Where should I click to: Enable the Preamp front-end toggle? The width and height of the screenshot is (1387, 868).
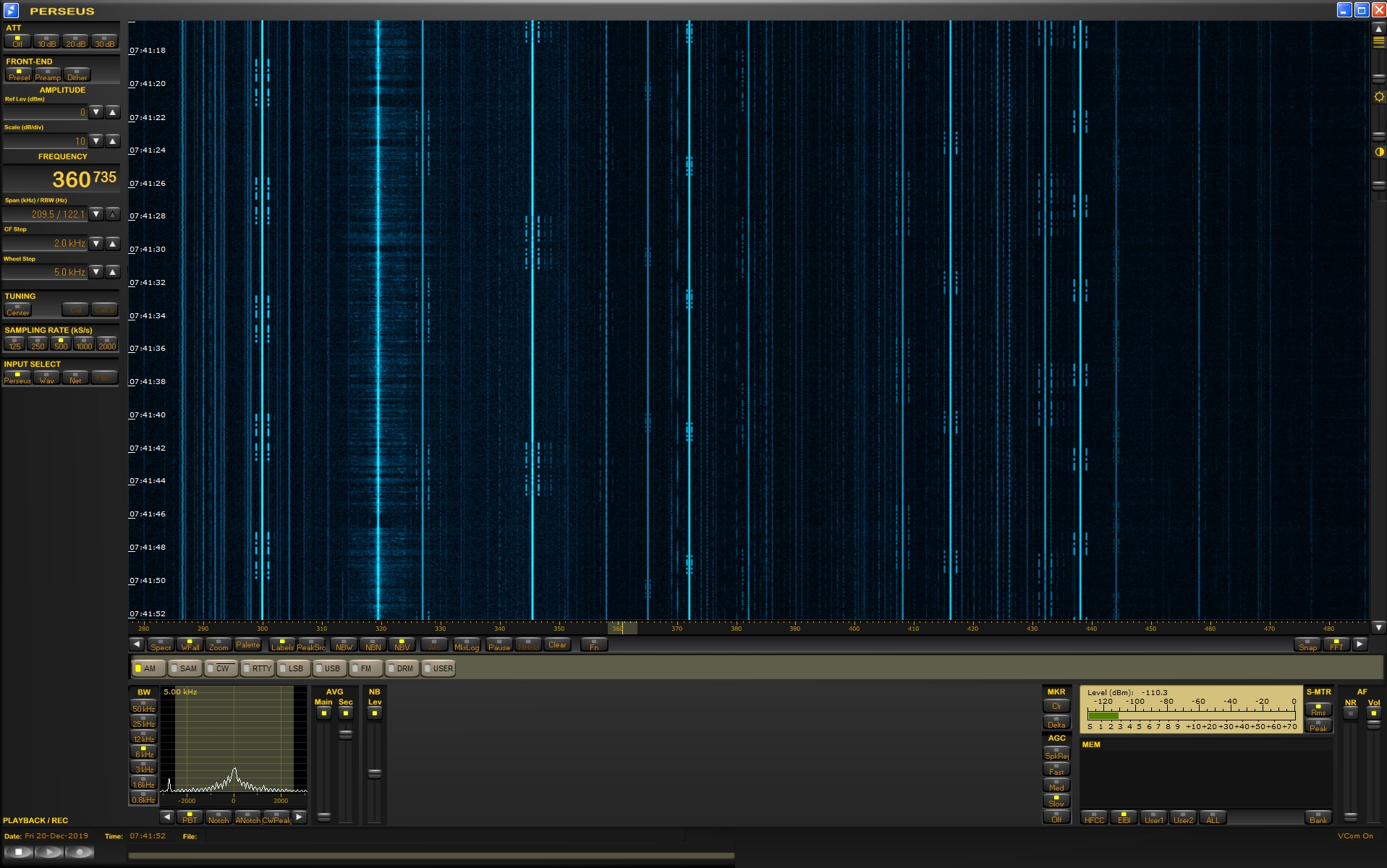48,75
